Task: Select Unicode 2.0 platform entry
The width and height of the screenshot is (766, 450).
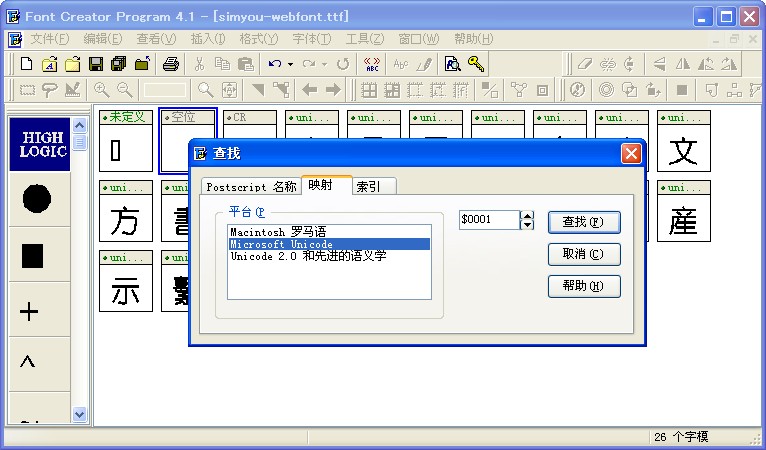Action: pyautogui.click(x=307, y=256)
